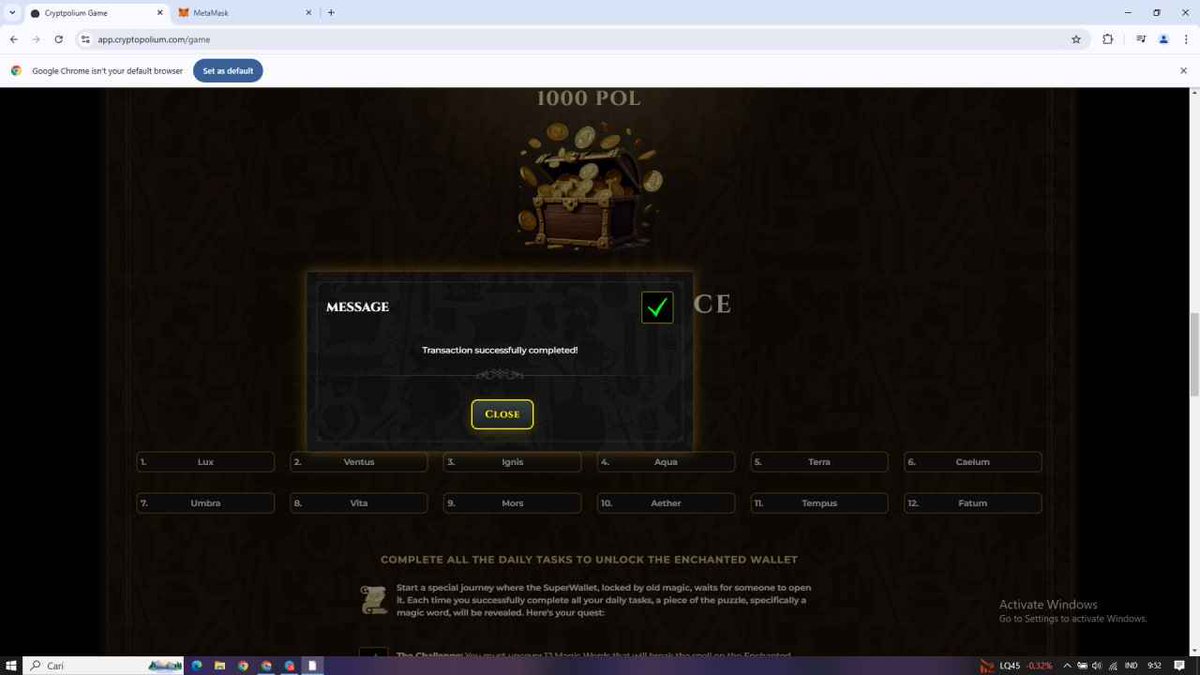Click magic word slot 4 Aqua
Image resolution: width=1200 pixels, height=675 pixels.
[666, 462]
